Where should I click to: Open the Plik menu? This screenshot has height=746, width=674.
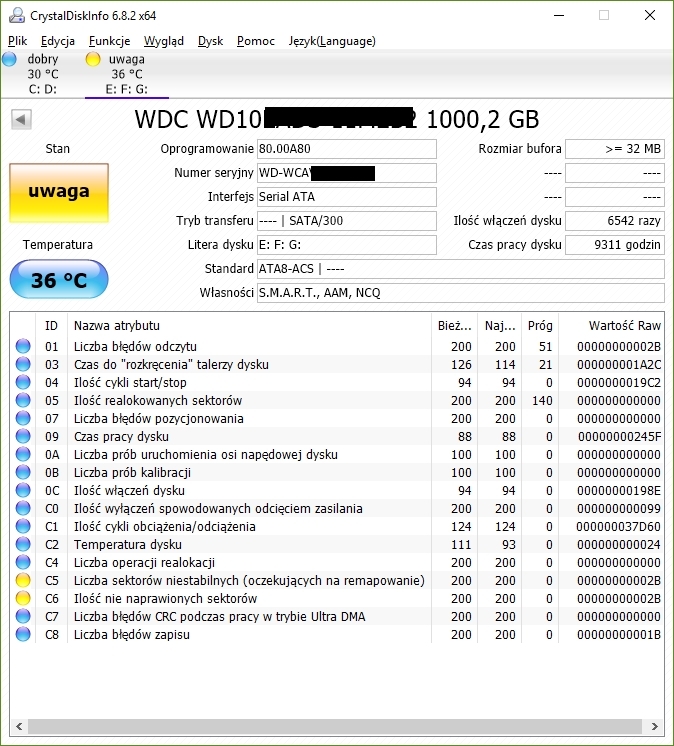[18, 41]
